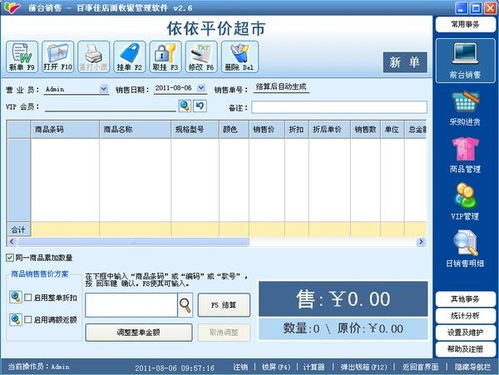The image size is (499, 375).
Task: Click the app logo in title bar
Action: pos(12,7)
